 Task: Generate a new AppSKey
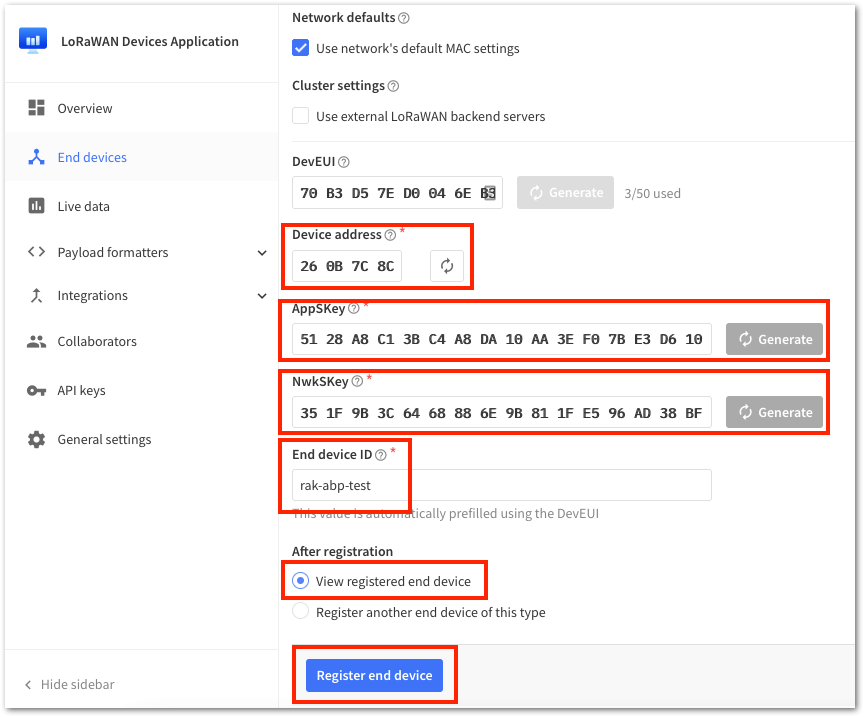[x=774, y=339]
